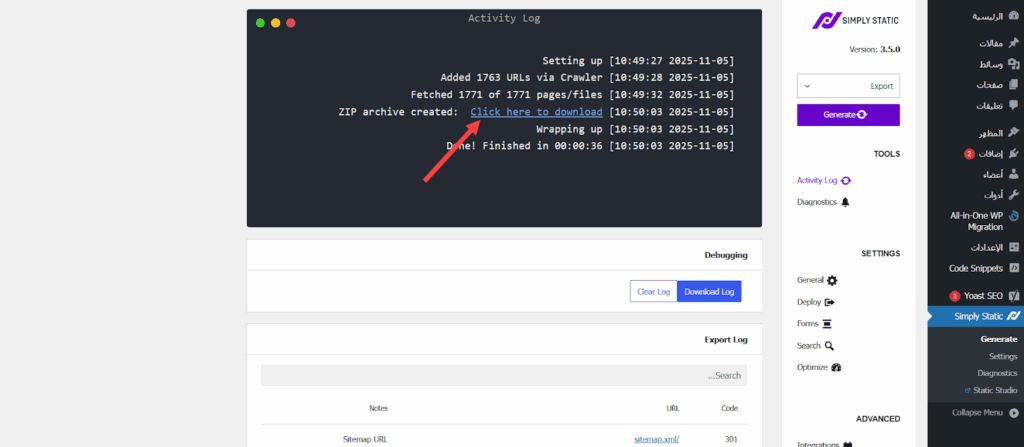Click the Yoast SEO sidebar icon
Viewport: 1024px width, 447px height.
pos(1013,296)
